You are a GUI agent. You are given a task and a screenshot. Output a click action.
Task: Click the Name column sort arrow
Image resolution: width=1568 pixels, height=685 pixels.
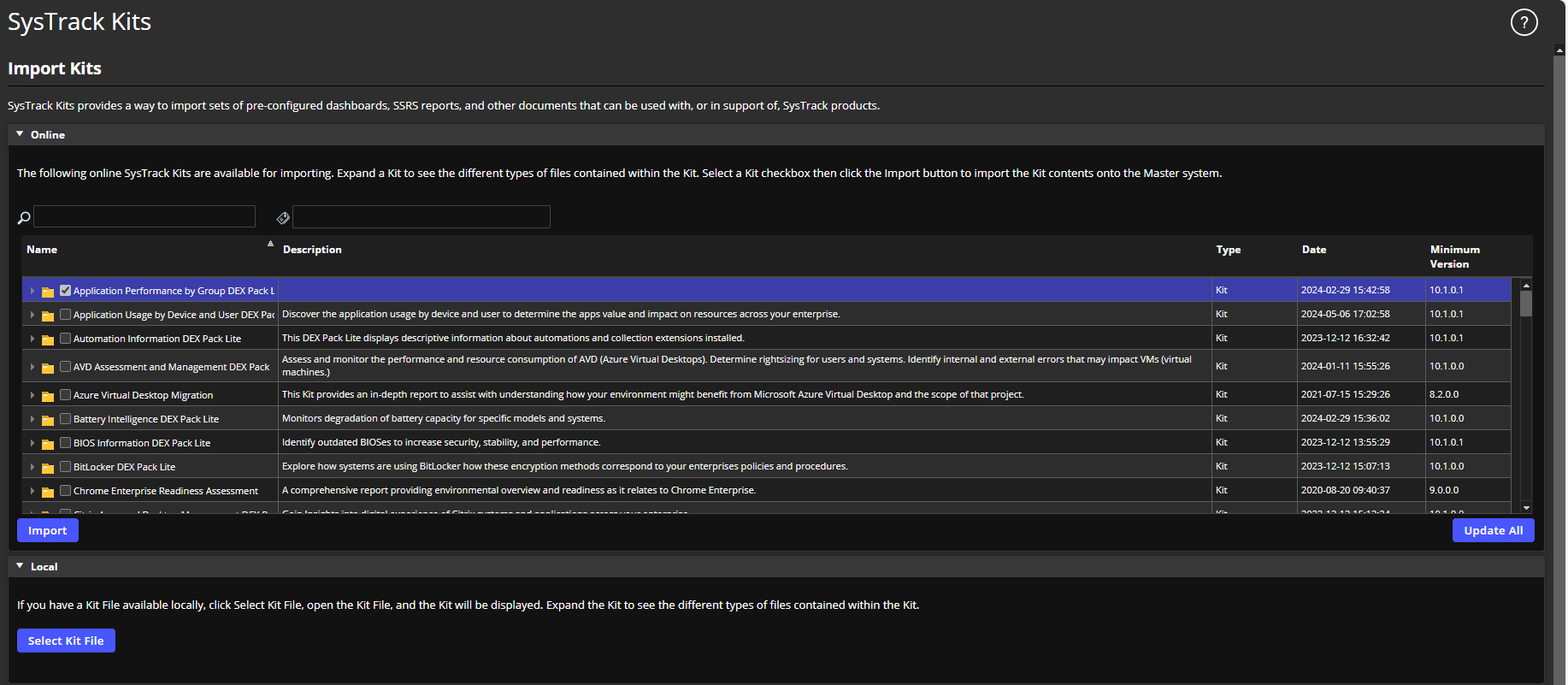click(270, 244)
